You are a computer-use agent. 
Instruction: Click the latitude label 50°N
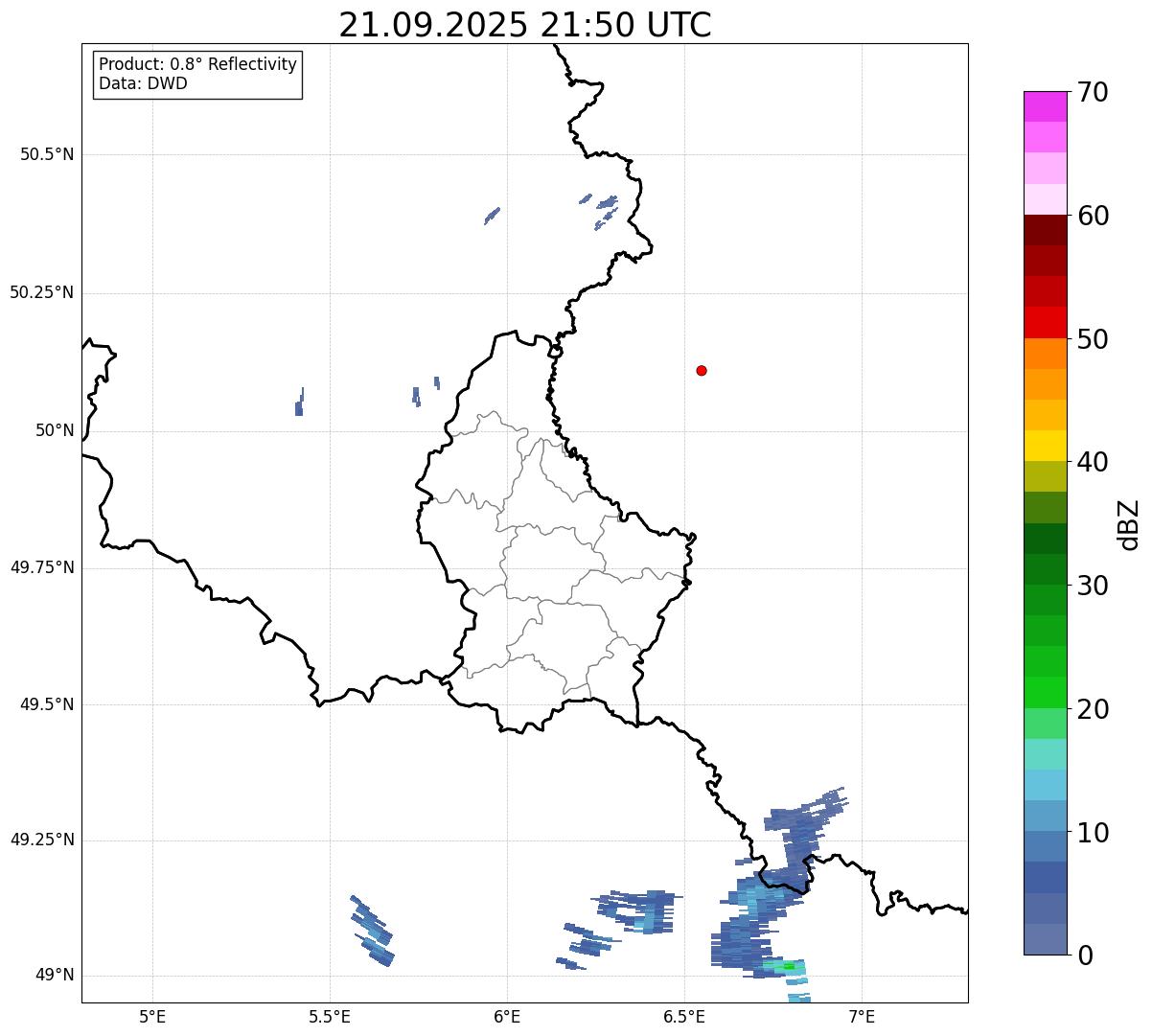click(x=55, y=430)
